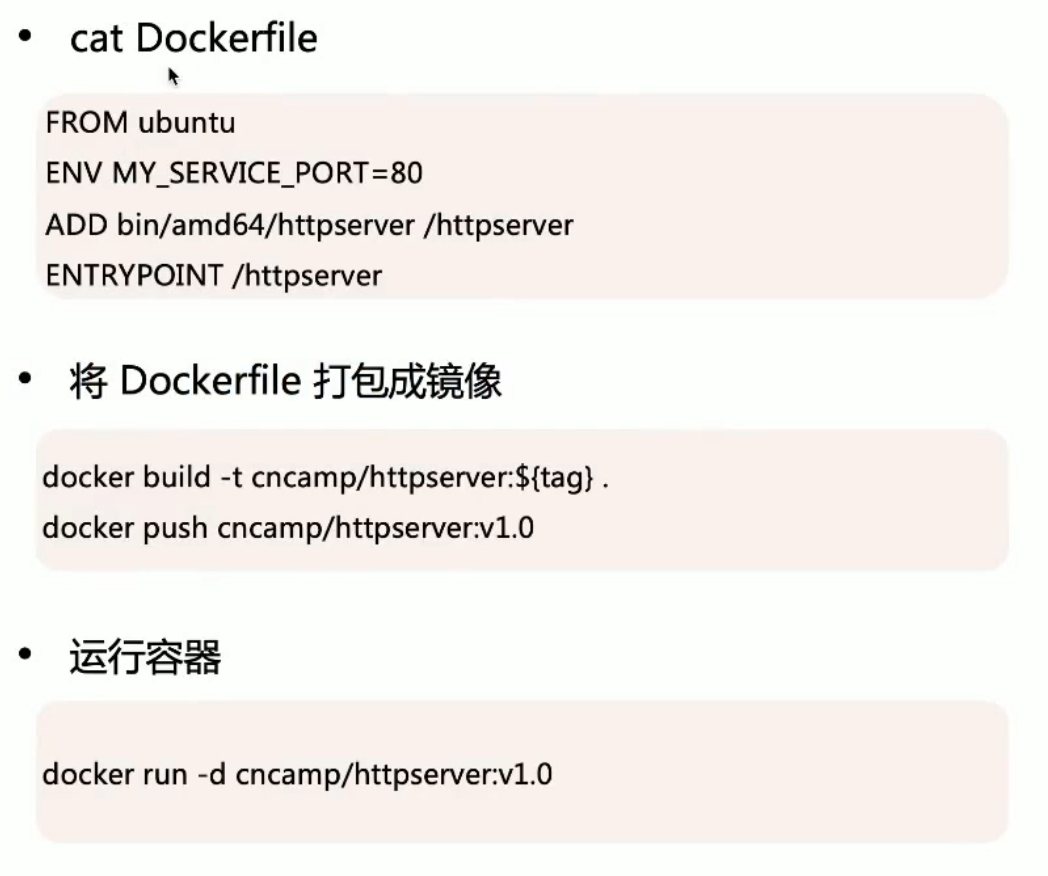Click the "将 Dockerfile 打包成镜像" heading
Image resolution: width=1048 pixels, height=876 pixels.
click(285, 382)
